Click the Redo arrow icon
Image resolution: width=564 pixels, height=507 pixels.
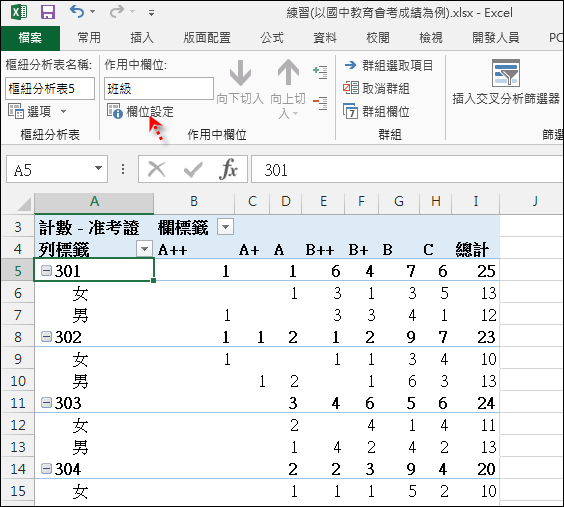117,12
